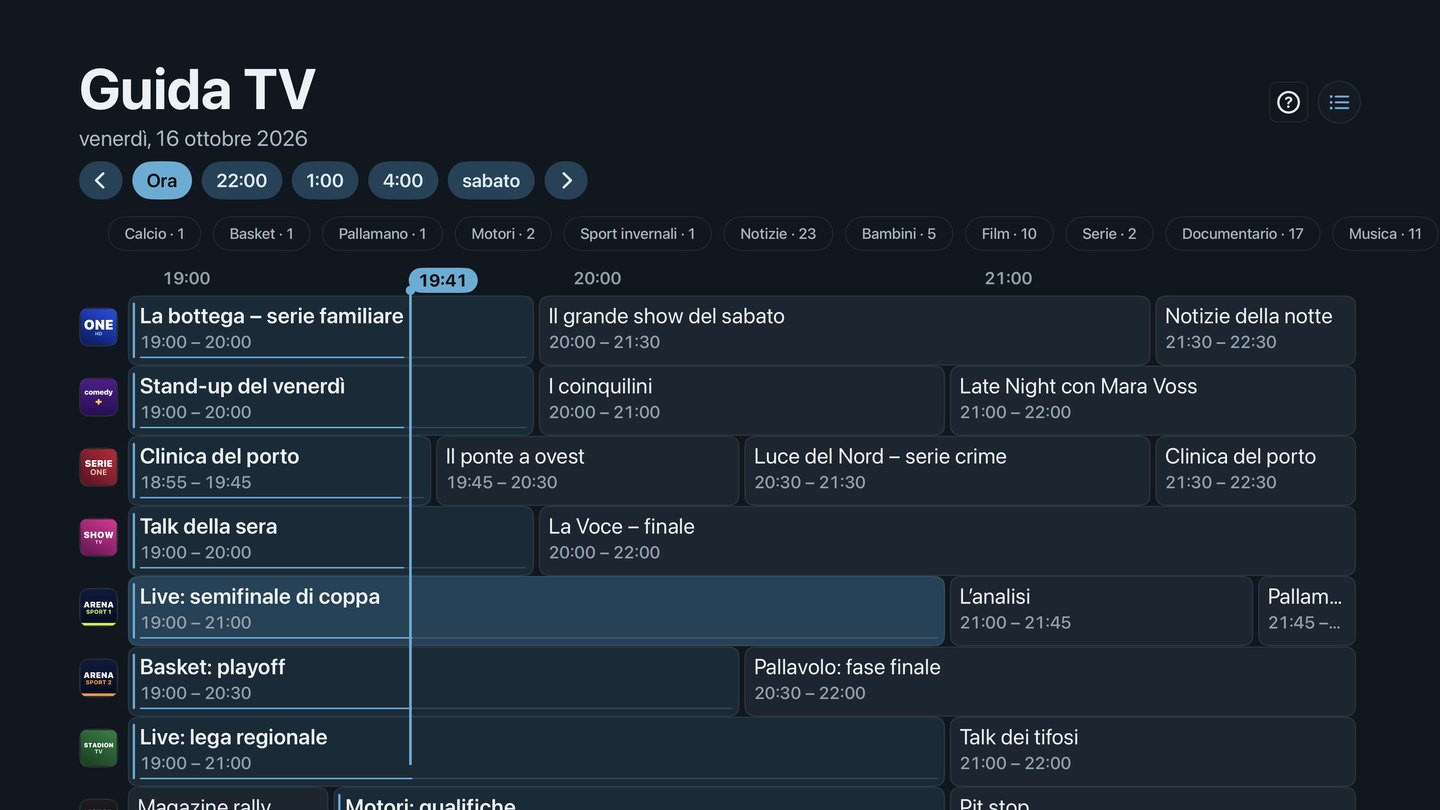Viewport: 1440px width, 810px height.
Task: Select Pallavolo: fase finale program
Action: 1050,681
